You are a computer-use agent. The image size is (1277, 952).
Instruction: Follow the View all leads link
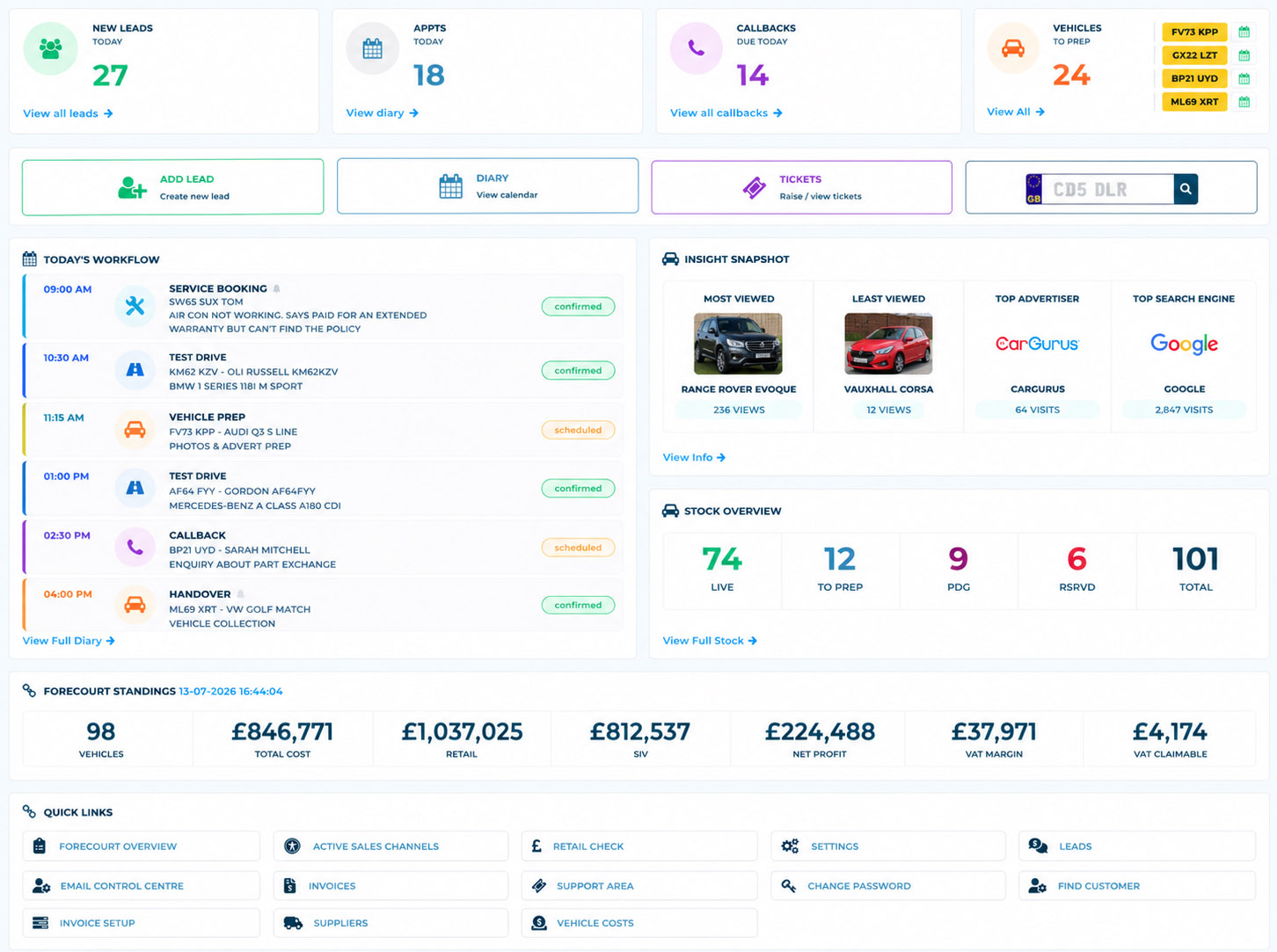point(68,113)
